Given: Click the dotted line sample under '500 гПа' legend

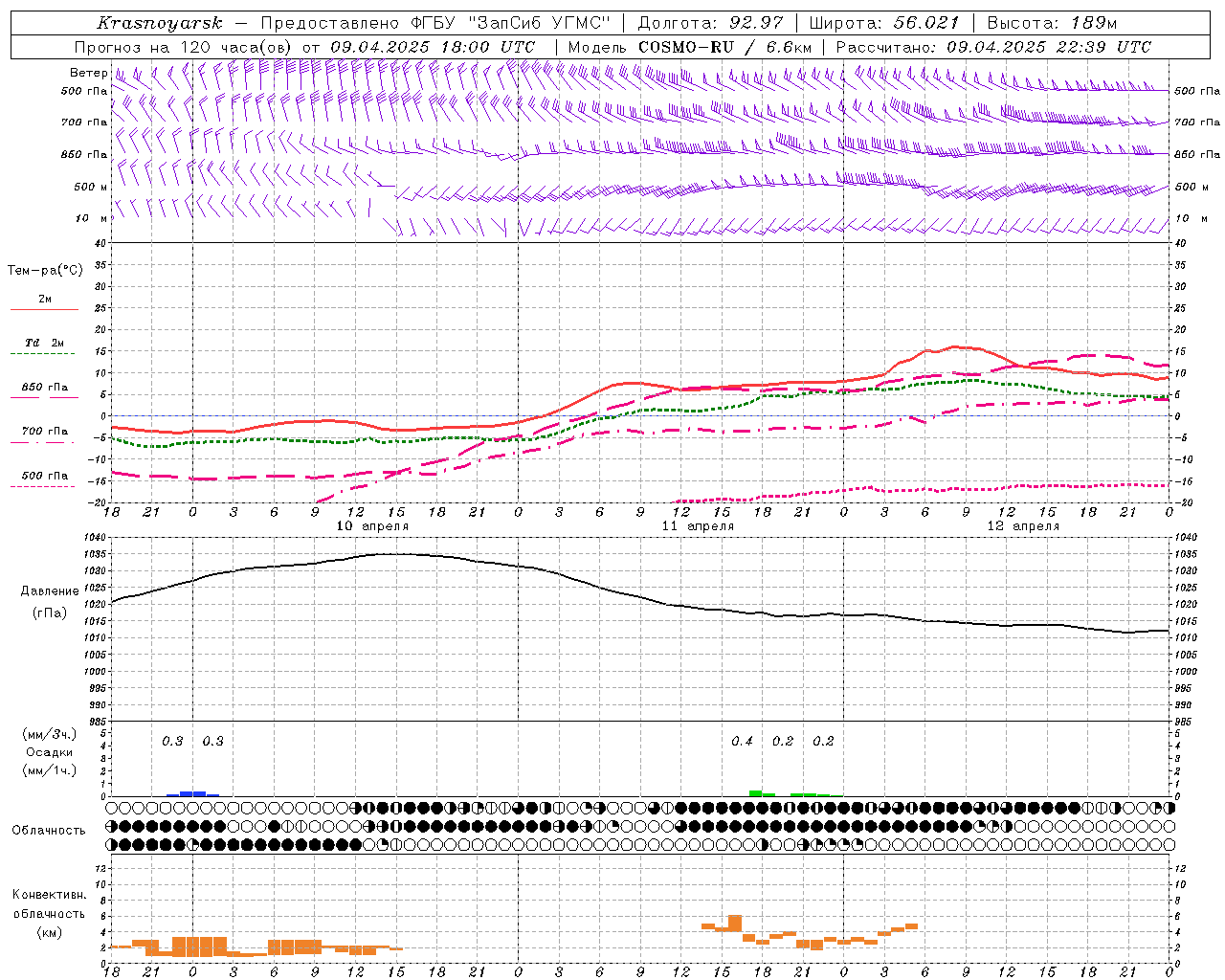Looking at the screenshot, I should pyautogui.click(x=43, y=486).
